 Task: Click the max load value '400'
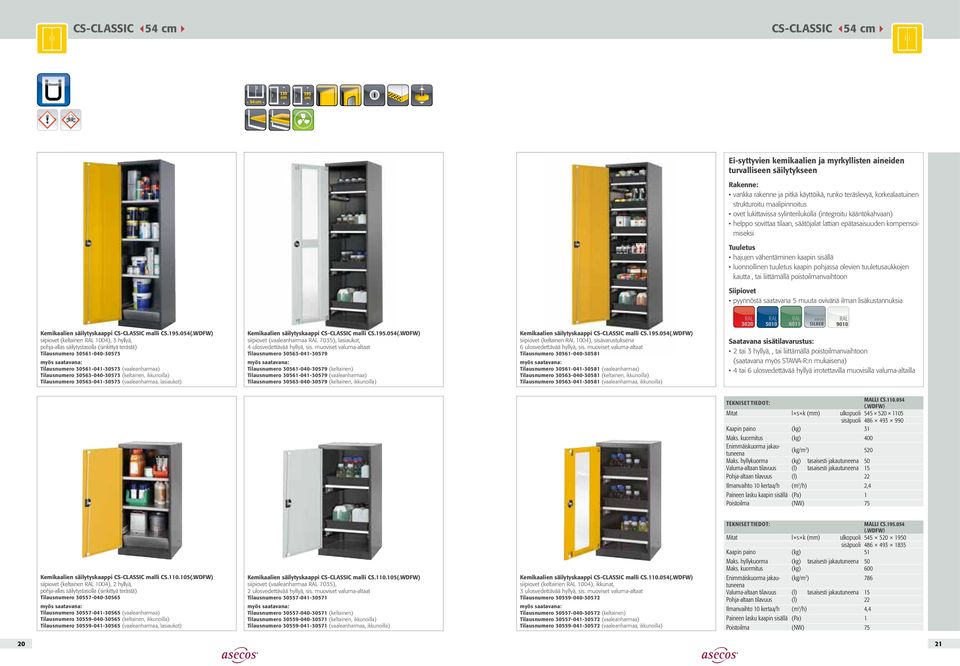click(868, 439)
